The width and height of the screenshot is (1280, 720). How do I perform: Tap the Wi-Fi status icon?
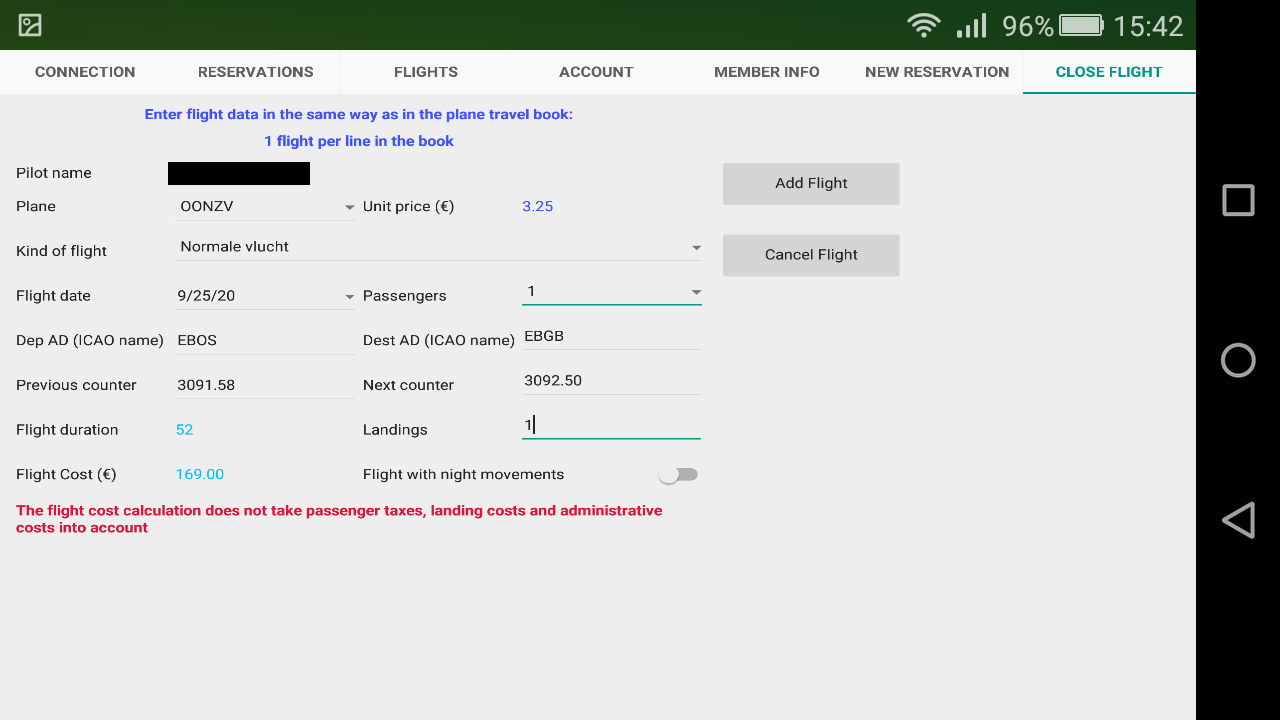tap(923, 25)
